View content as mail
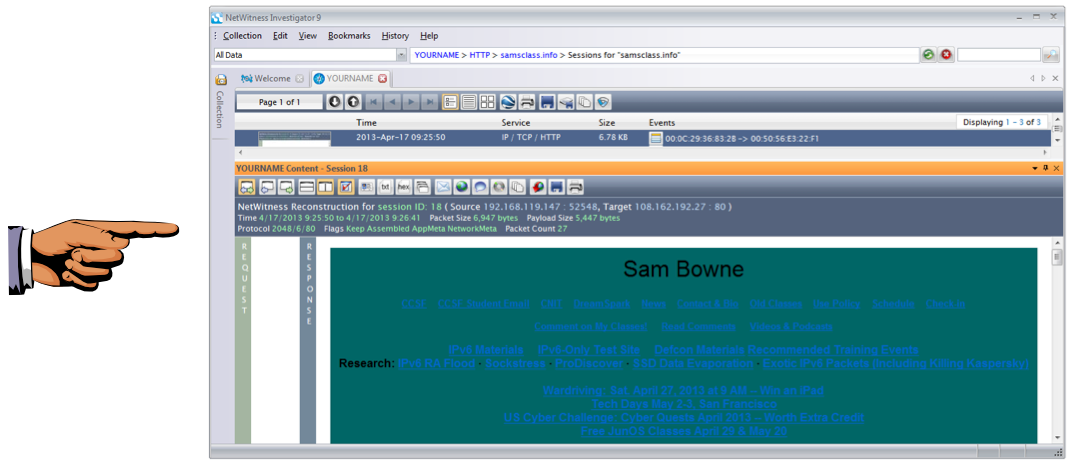The image size is (1071, 464). 443,187
